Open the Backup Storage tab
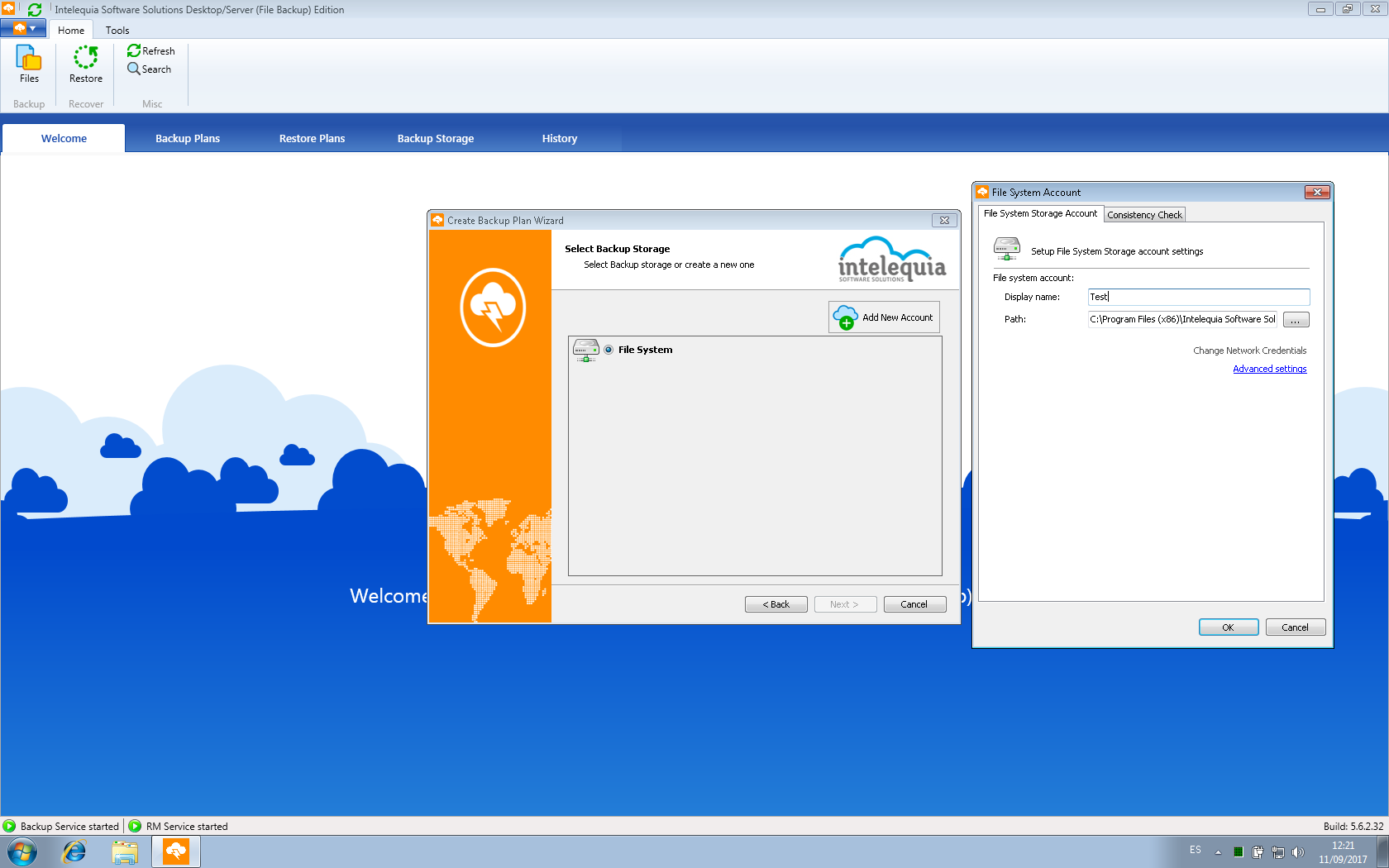This screenshot has height=868, width=1389. (436, 139)
